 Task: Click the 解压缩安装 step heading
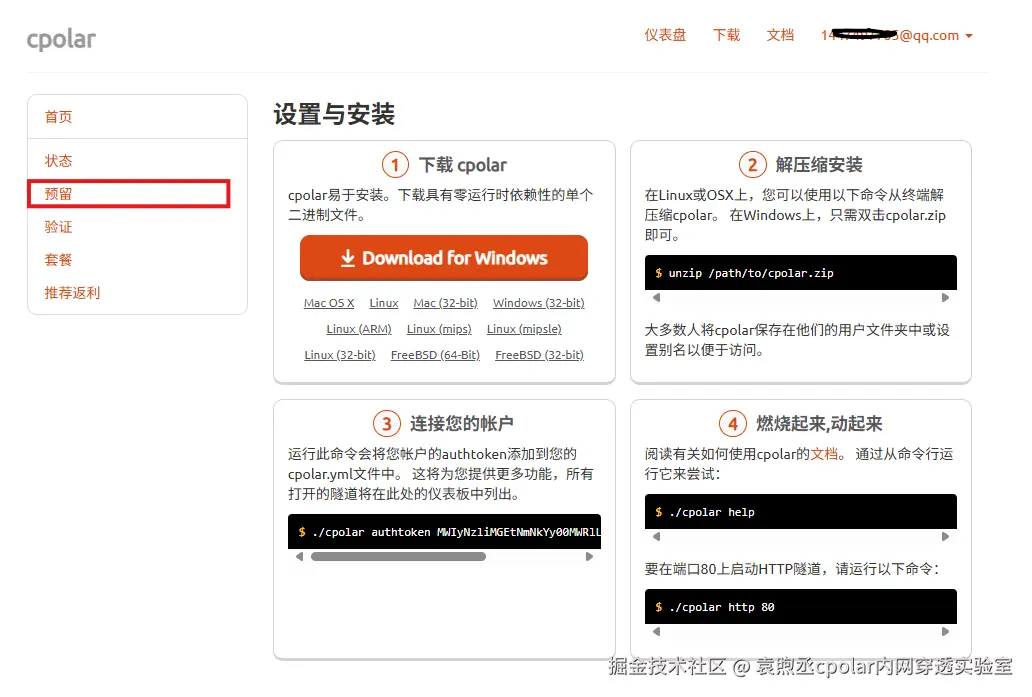[819, 165]
